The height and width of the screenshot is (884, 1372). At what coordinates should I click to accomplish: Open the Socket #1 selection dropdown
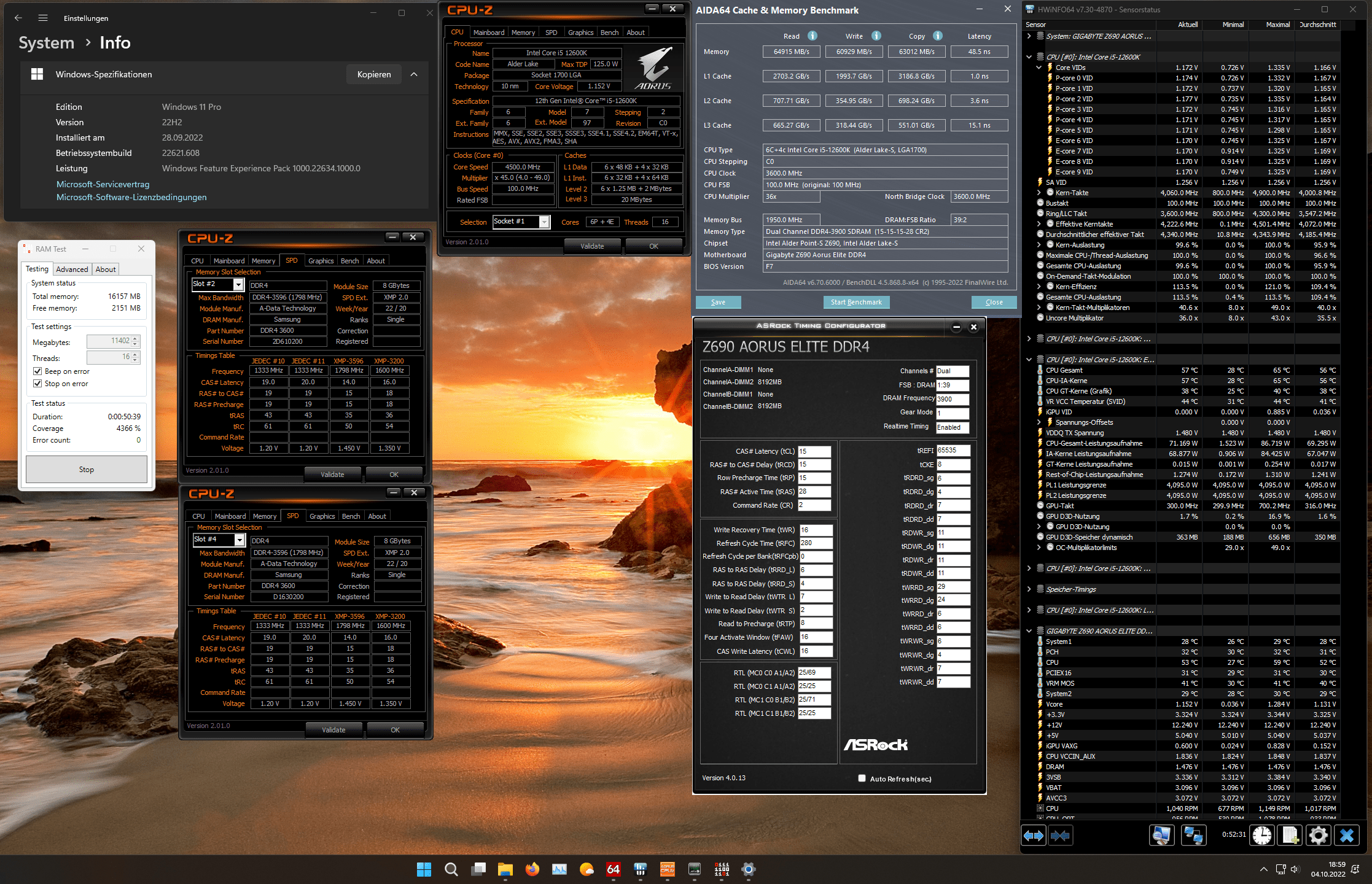[544, 222]
